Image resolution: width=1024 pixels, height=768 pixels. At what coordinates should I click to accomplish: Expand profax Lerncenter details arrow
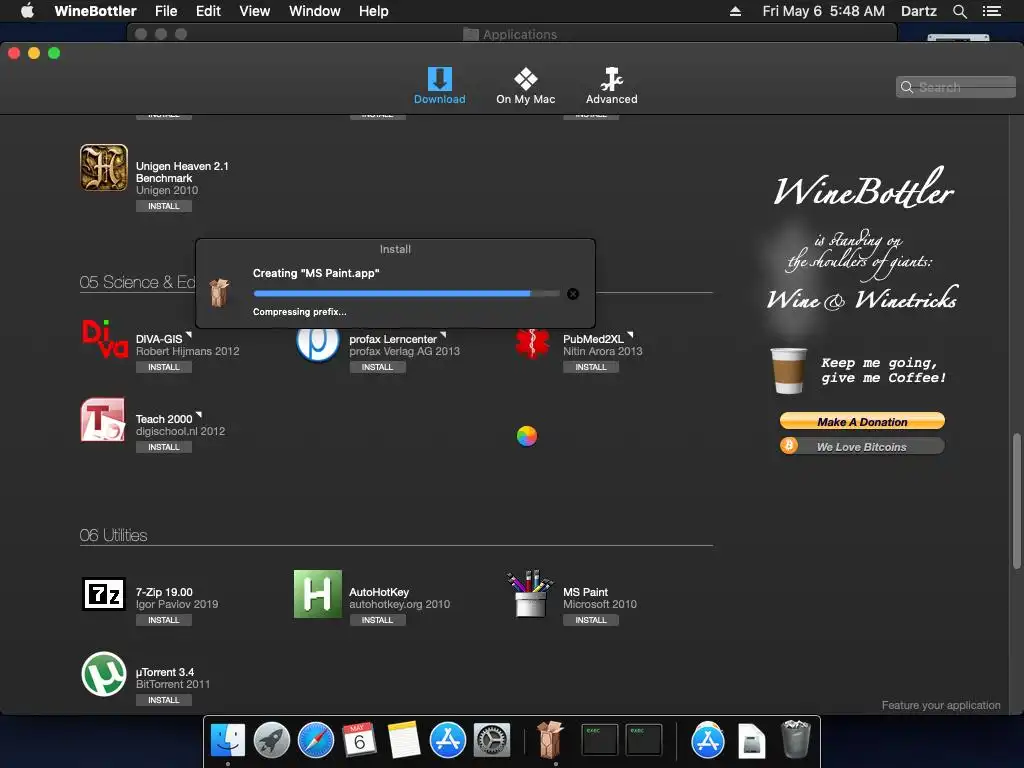coord(443,334)
